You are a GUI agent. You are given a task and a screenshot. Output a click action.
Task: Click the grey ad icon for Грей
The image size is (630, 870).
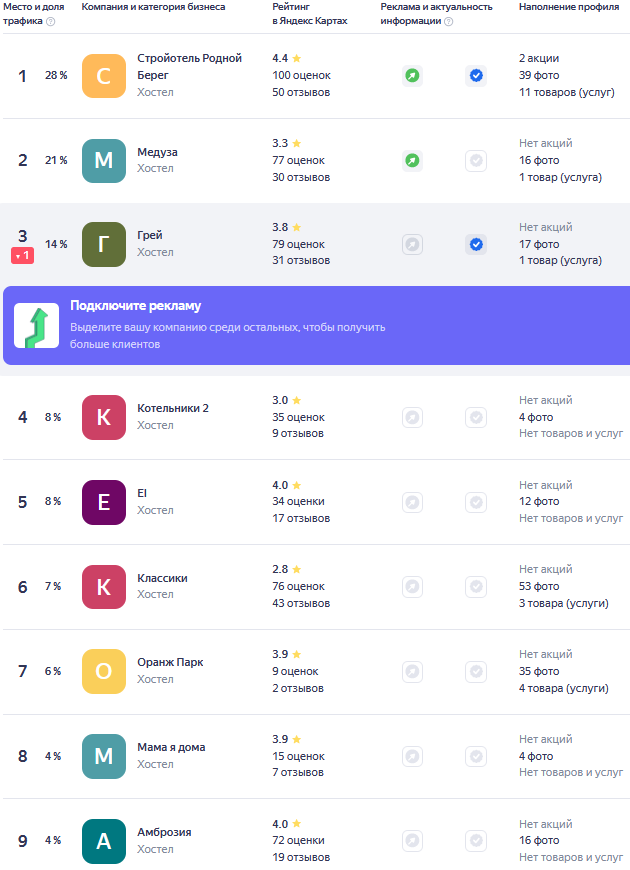pyautogui.click(x=412, y=244)
